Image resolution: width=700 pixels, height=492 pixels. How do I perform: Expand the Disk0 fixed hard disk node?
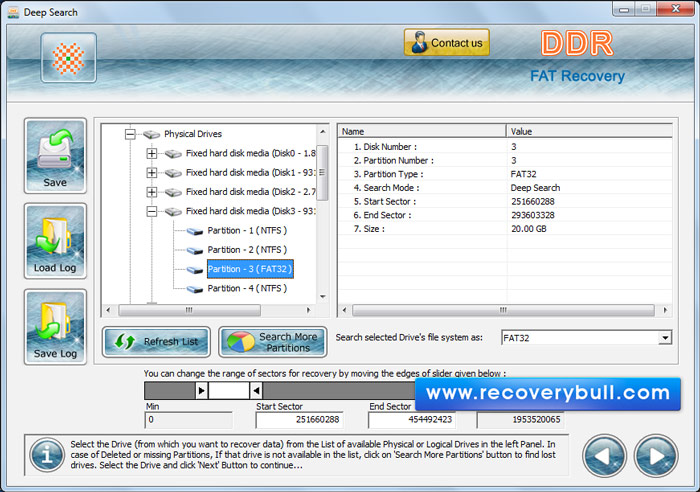coord(152,154)
